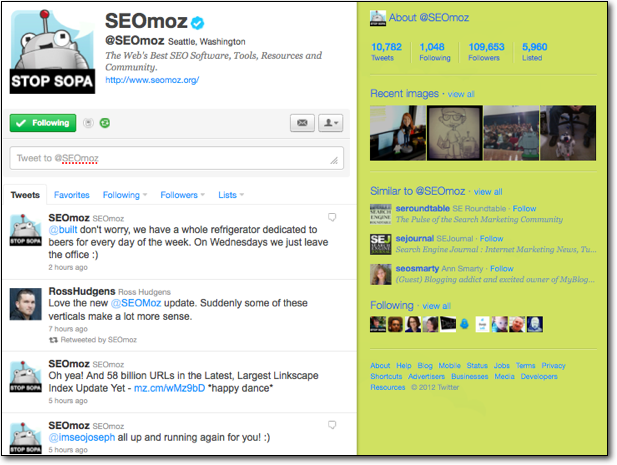The height and width of the screenshot is (465, 617).
Task: Click the SEOmoz Stop SOPA profile avatar
Action: (47, 52)
